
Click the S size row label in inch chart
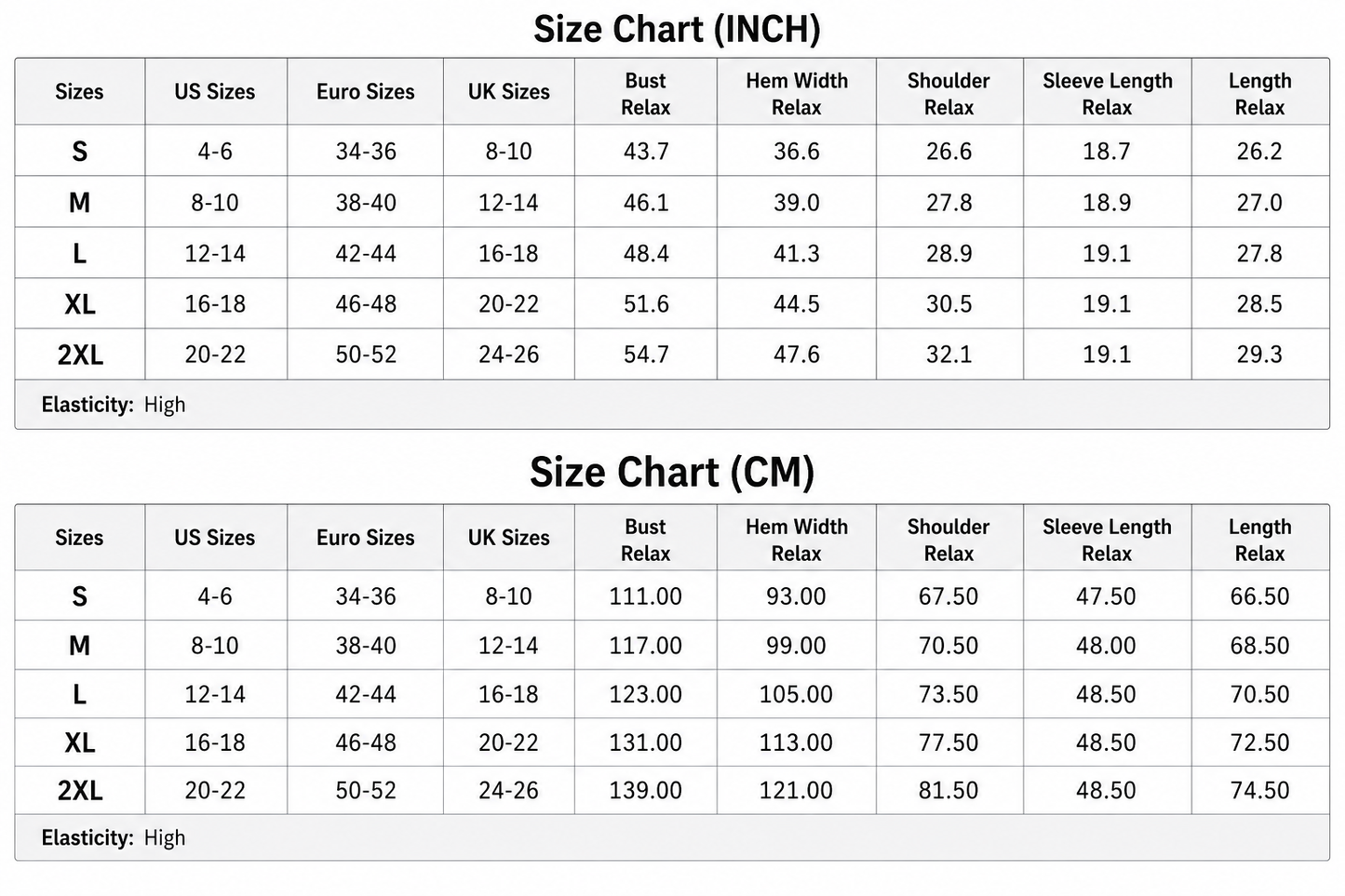80,151
